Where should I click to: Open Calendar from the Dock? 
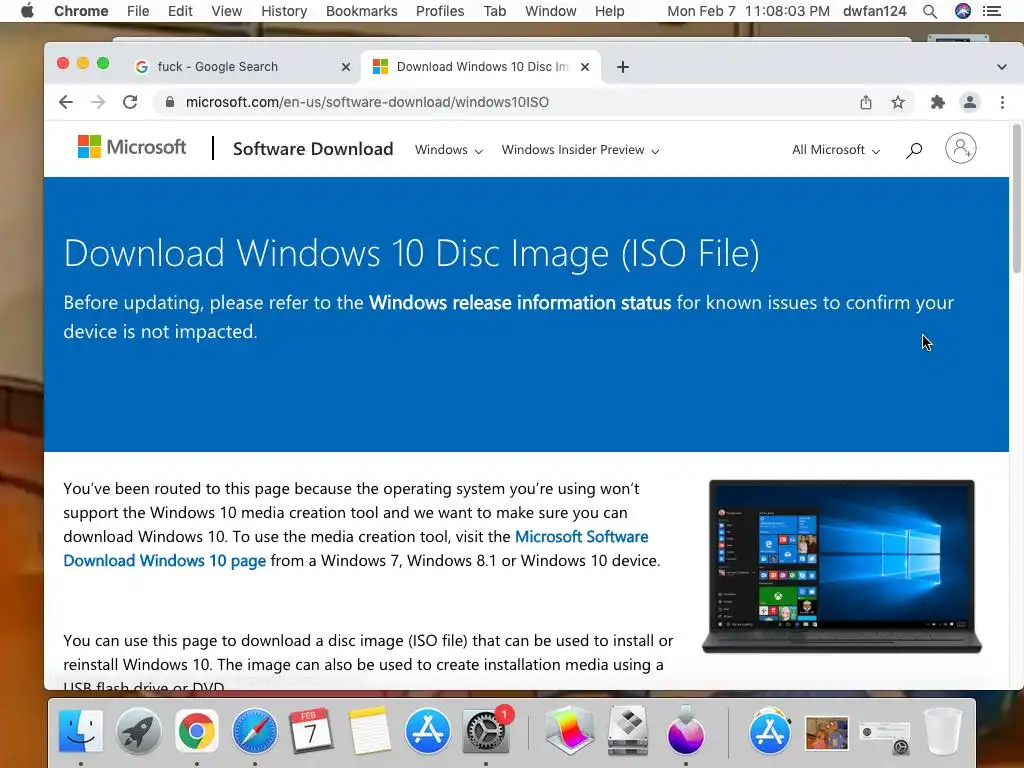pos(312,731)
